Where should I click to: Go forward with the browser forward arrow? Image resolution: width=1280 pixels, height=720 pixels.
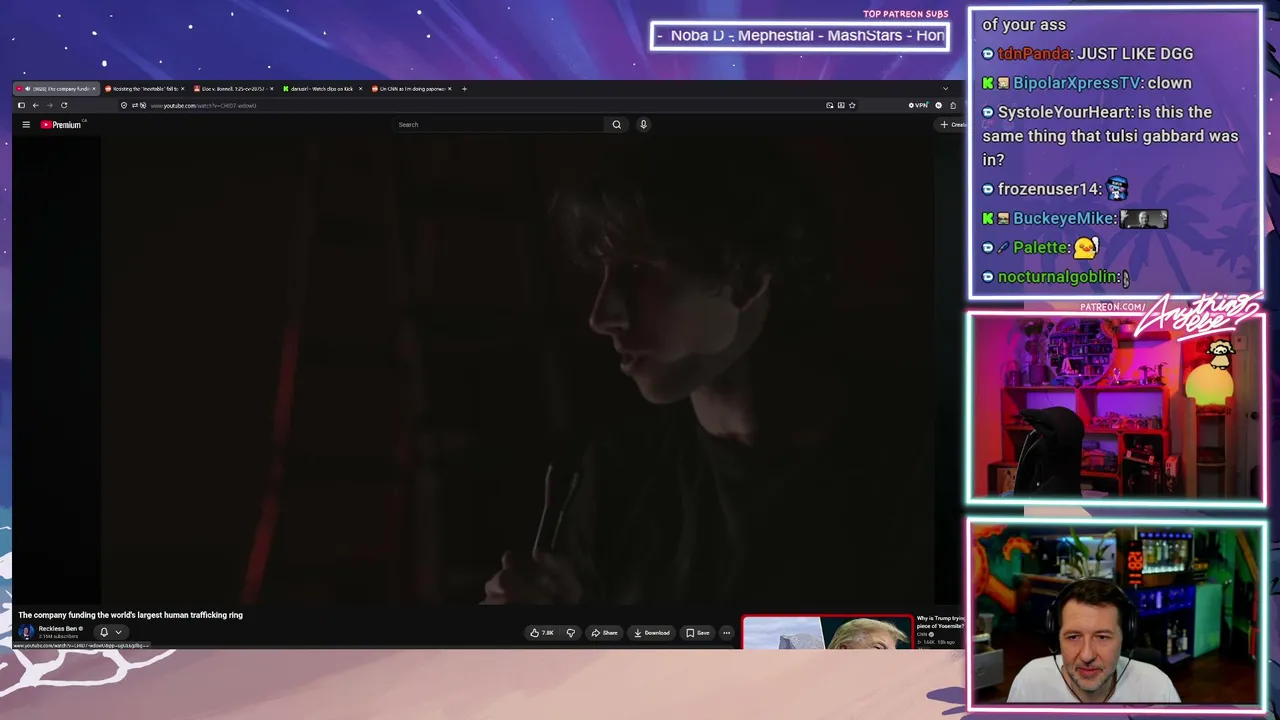[49, 105]
